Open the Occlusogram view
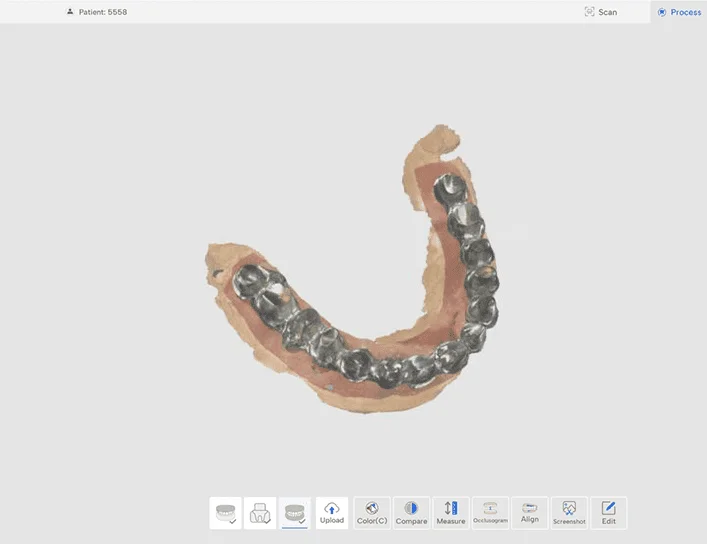The height and width of the screenshot is (544, 707). pyautogui.click(x=490, y=513)
